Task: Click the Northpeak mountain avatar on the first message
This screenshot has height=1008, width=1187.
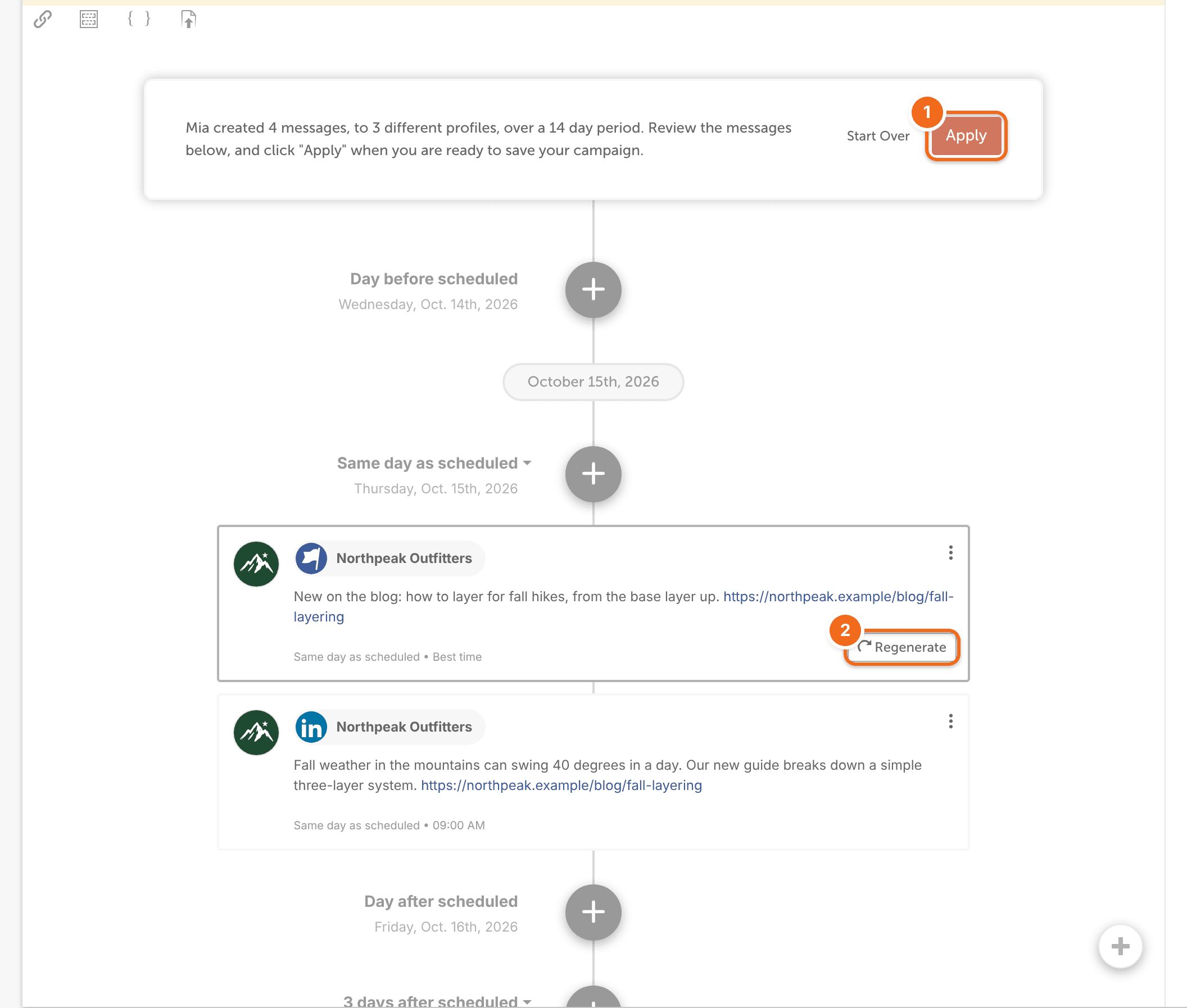Action: tap(256, 564)
